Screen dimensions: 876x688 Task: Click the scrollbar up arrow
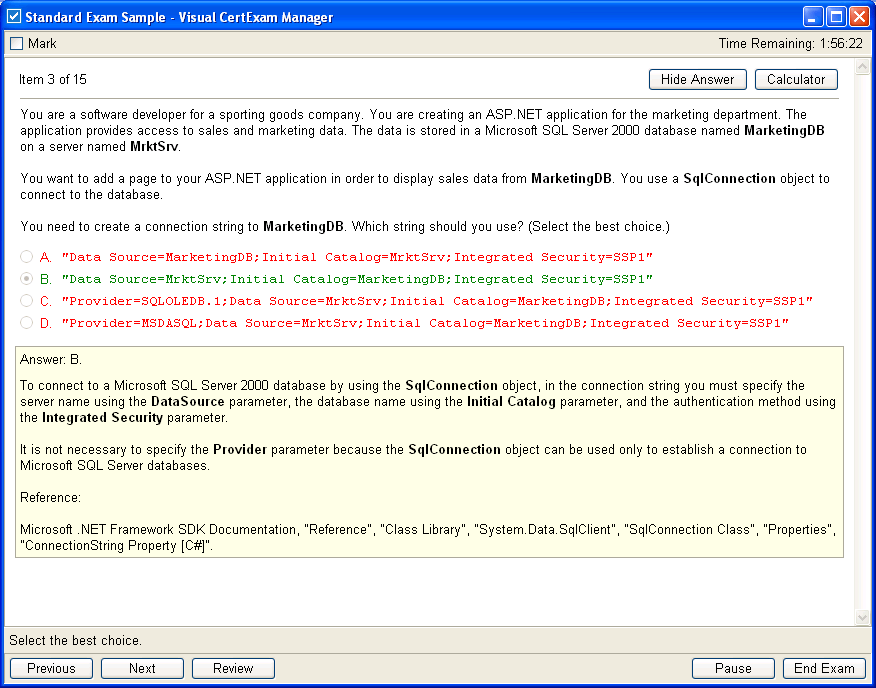[863, 67]
